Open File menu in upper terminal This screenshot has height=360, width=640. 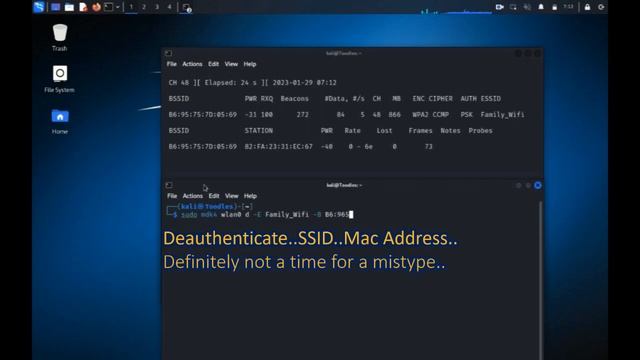[171, 64]
